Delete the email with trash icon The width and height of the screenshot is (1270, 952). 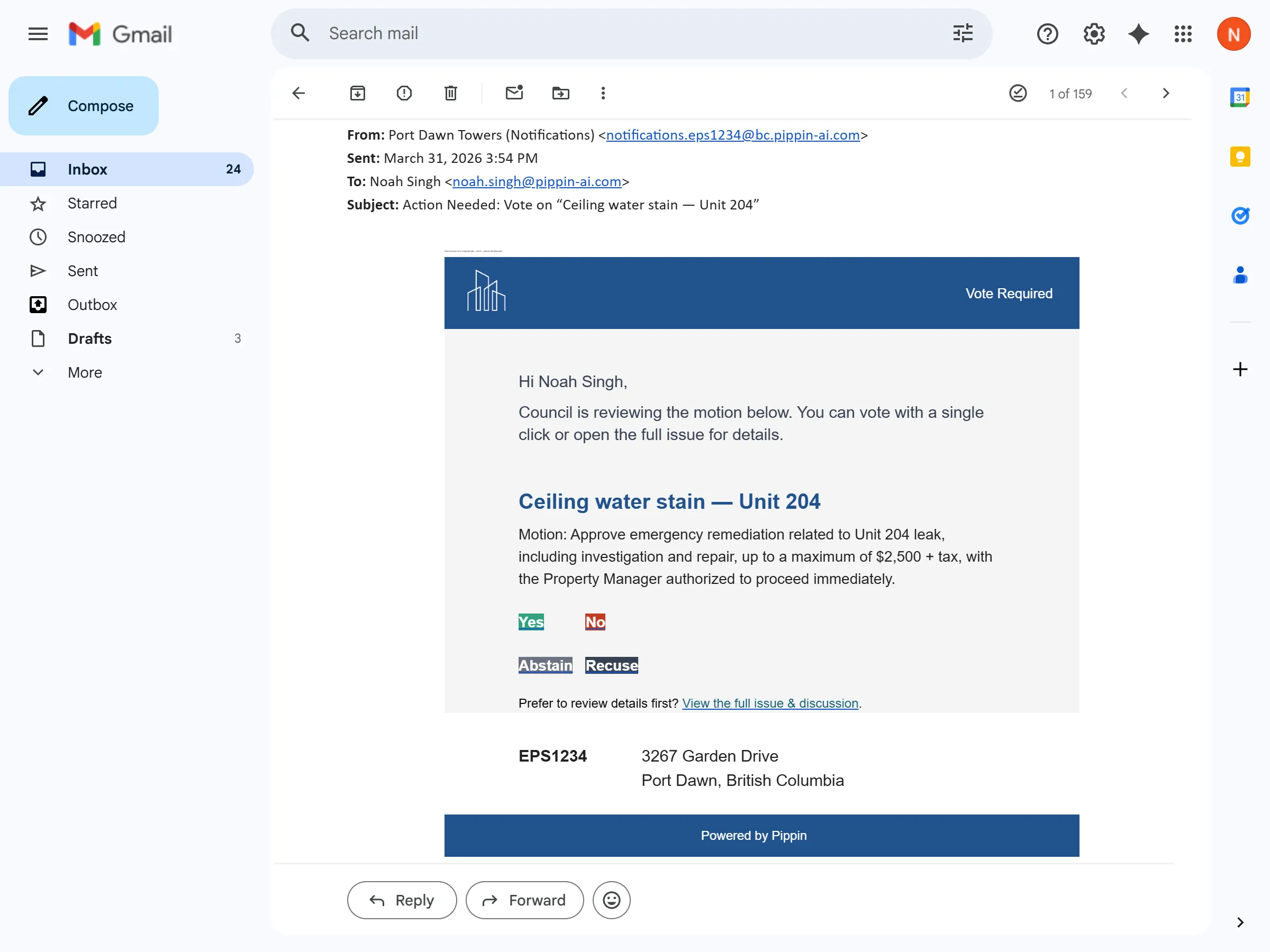click(x=450, y=93)
